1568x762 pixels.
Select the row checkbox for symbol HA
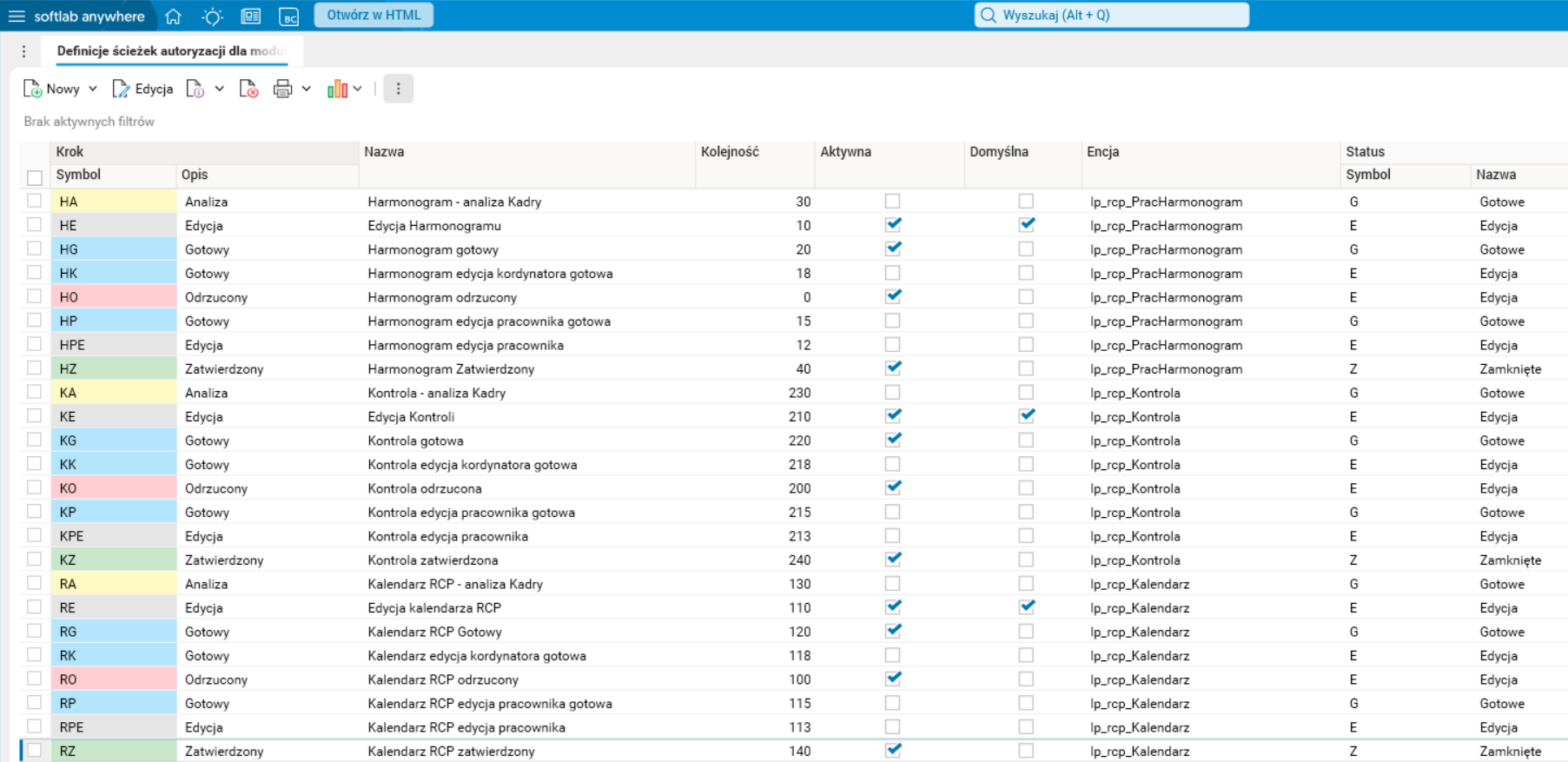pyautogui.click(x=35, y=201)
